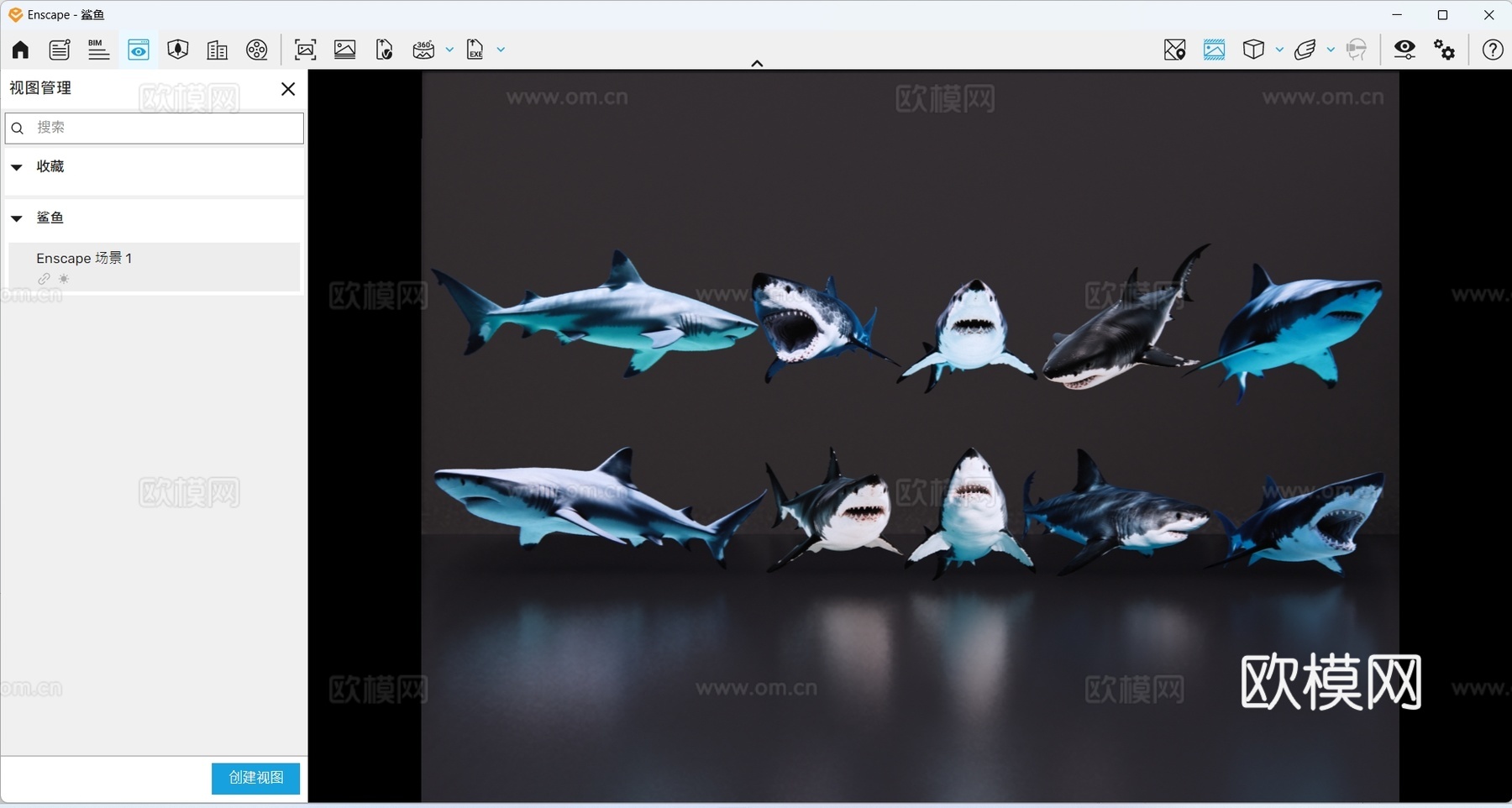Click the EXE standalone export icon
Viewport: 1512px width, 808px height.
click(x=475, y=50)
